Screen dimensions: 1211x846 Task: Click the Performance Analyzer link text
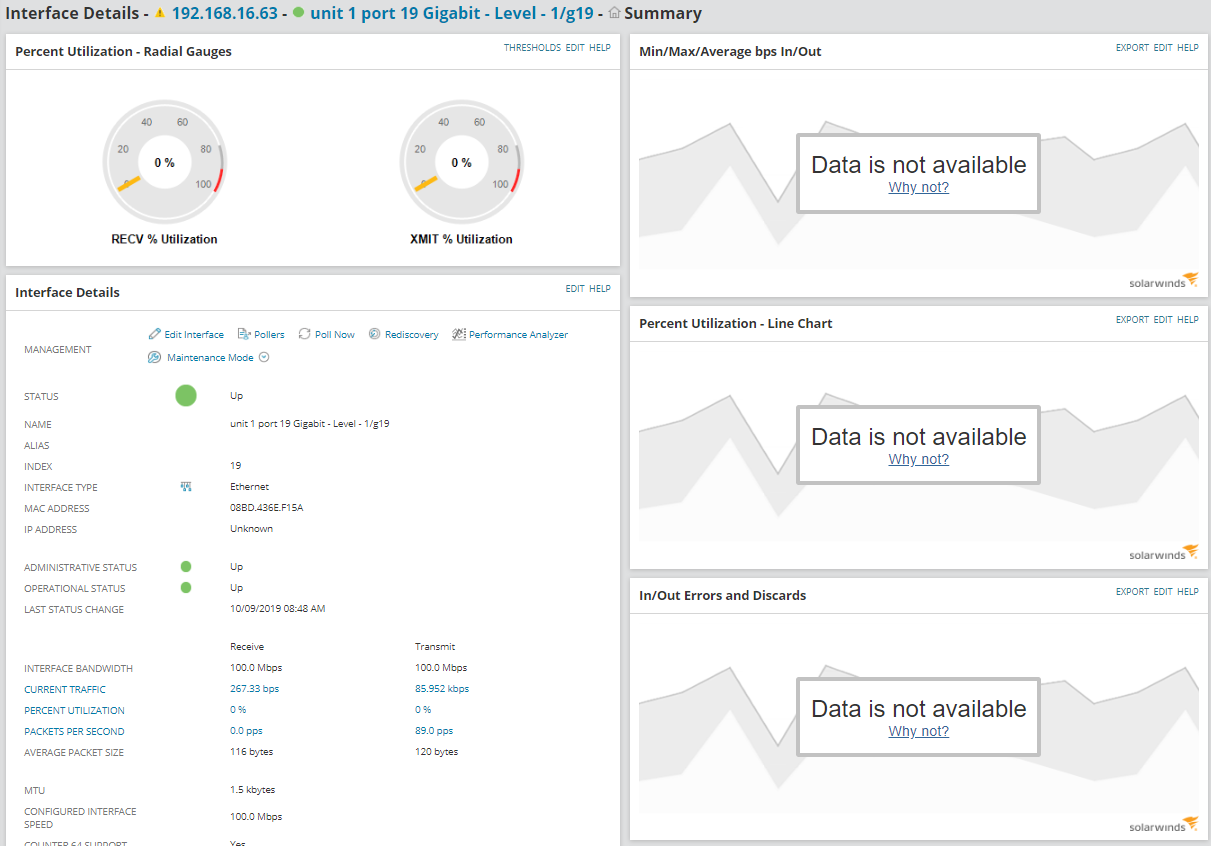pyautogui.click(x=518, y=335)
